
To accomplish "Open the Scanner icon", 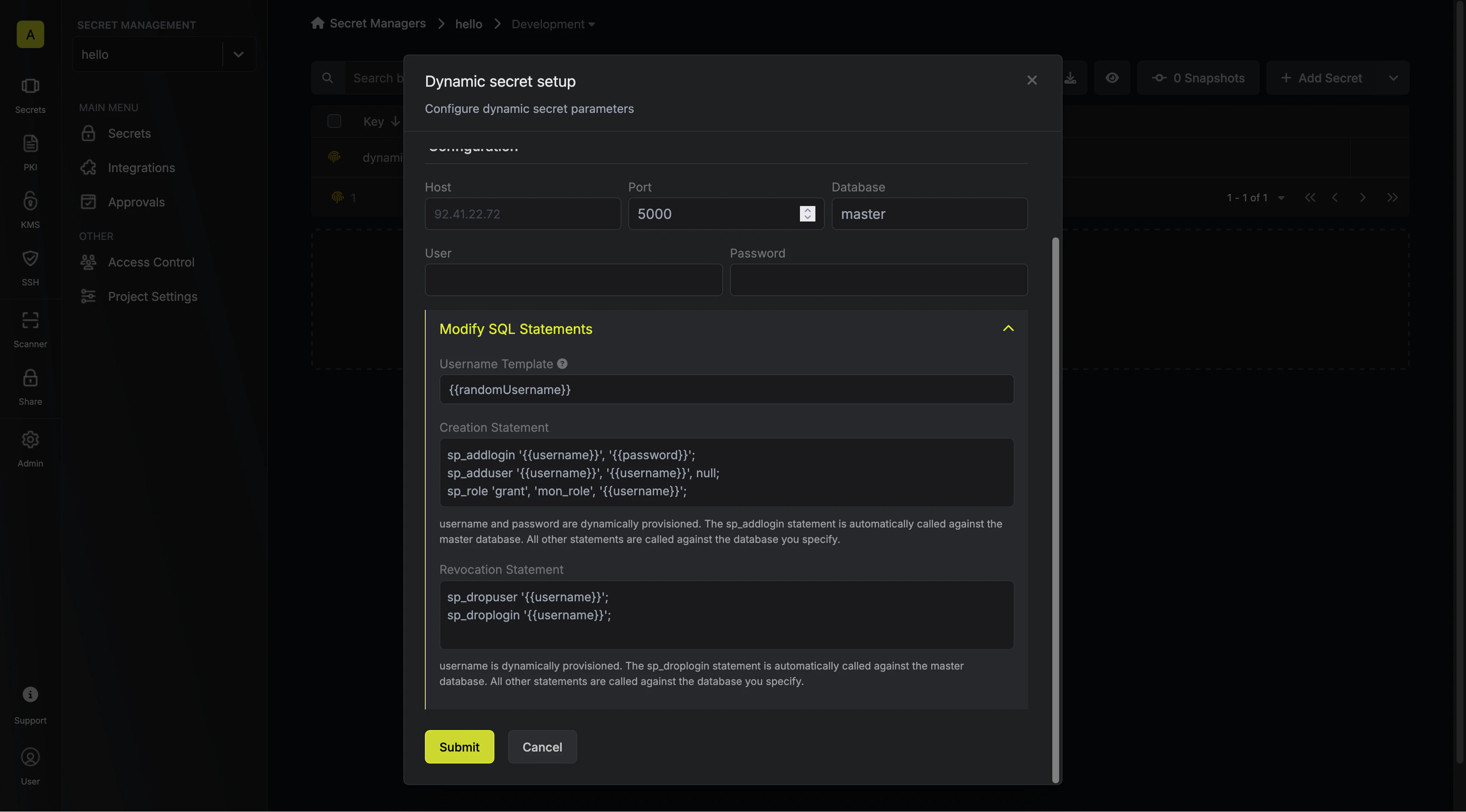I will pyautogui.click(x=30, y=320).
